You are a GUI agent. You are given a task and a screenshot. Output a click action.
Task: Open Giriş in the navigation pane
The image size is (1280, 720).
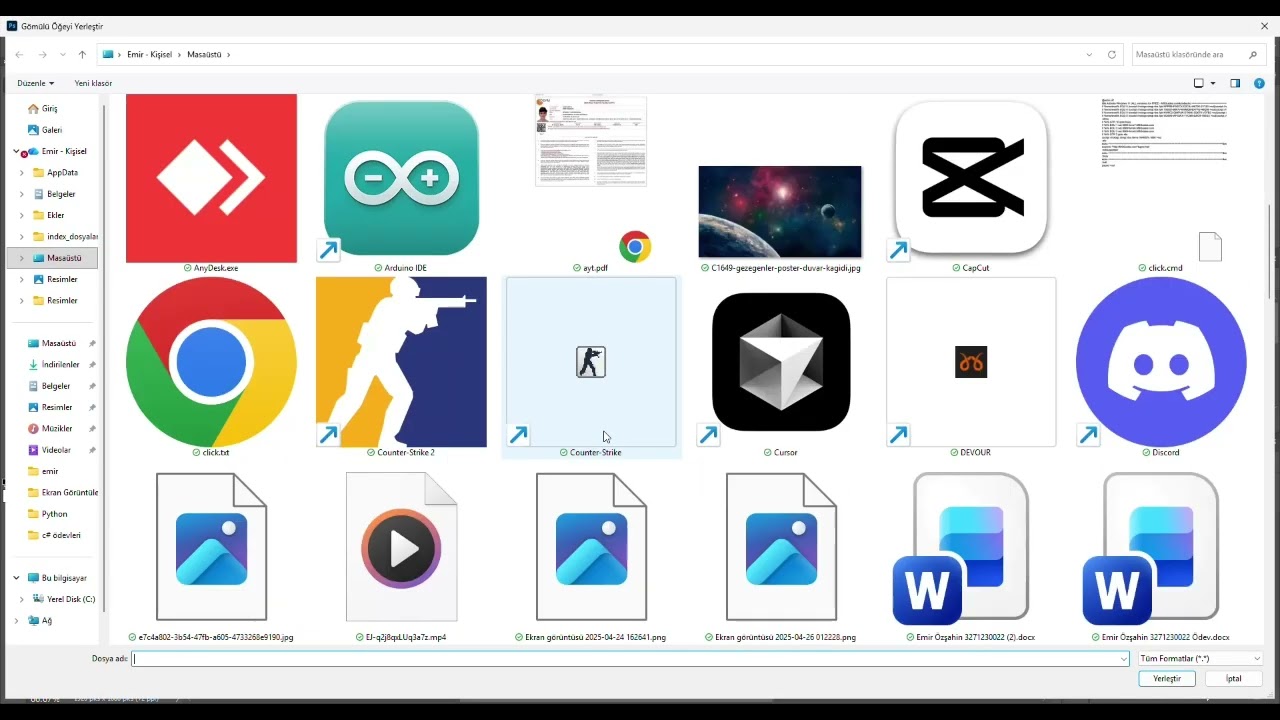pyautogui.click(x=49, y=108)
